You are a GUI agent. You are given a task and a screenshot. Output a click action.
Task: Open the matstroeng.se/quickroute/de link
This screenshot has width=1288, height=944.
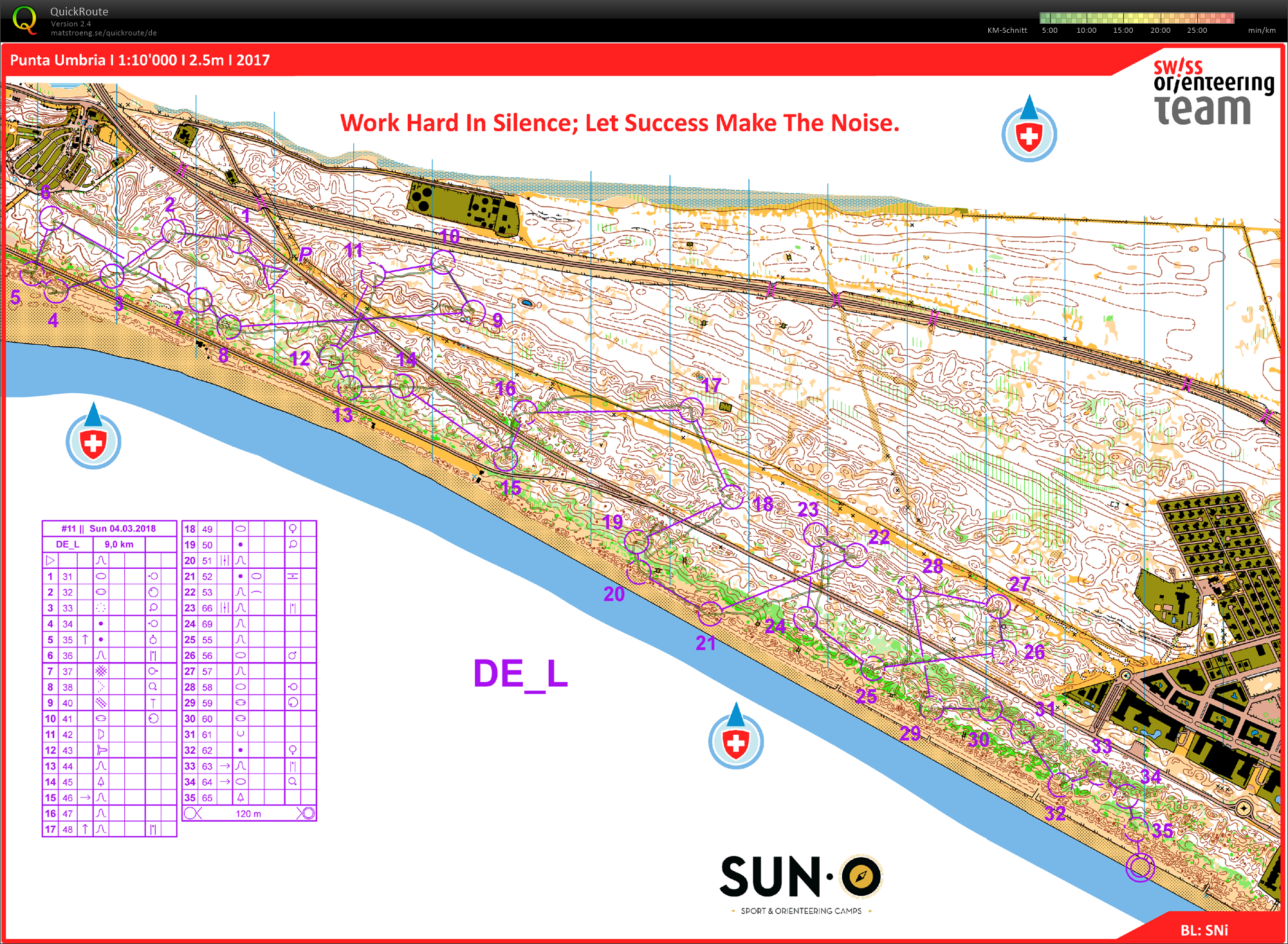pos(104,33)
